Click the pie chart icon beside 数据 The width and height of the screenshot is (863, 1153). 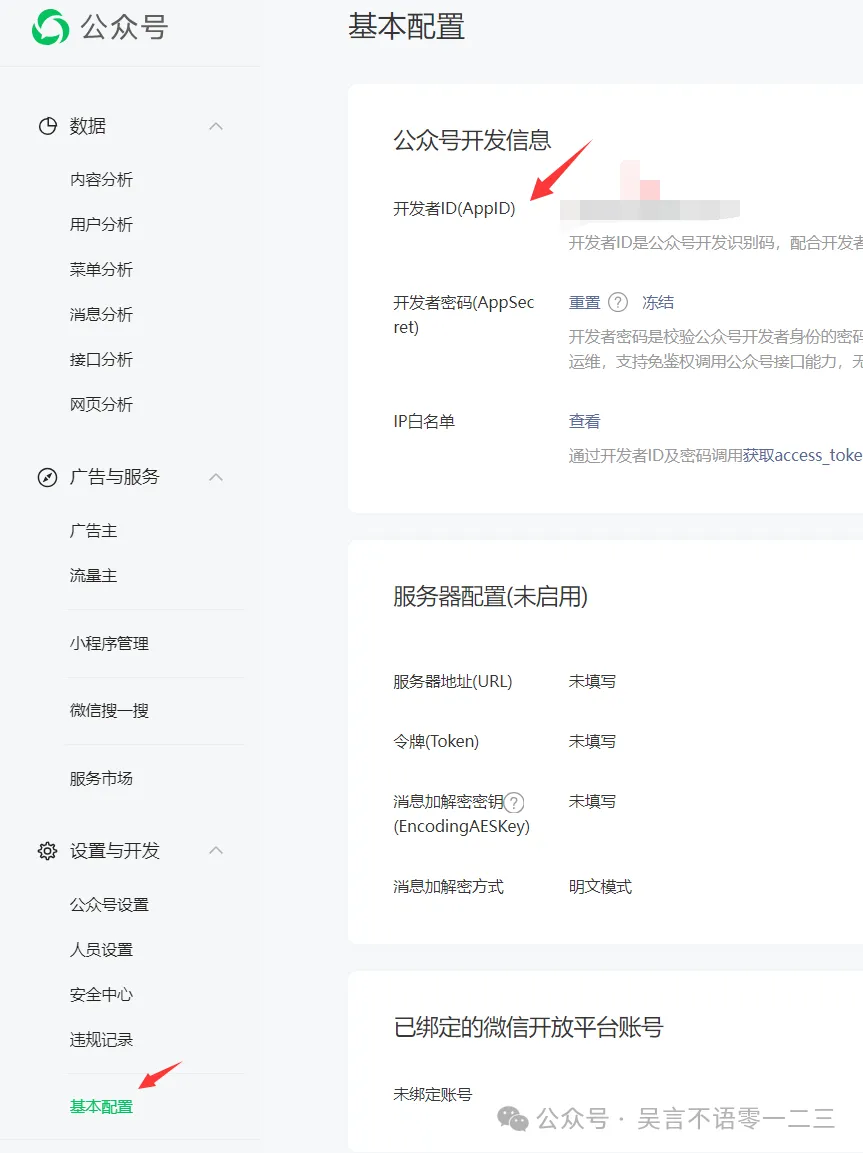point(47,126)
